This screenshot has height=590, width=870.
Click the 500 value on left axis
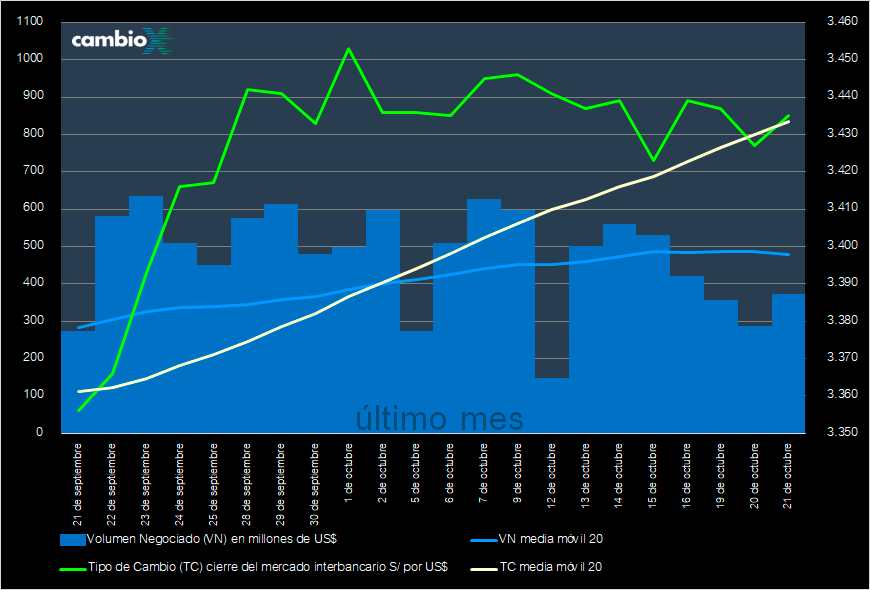click(x=33, y=246)
